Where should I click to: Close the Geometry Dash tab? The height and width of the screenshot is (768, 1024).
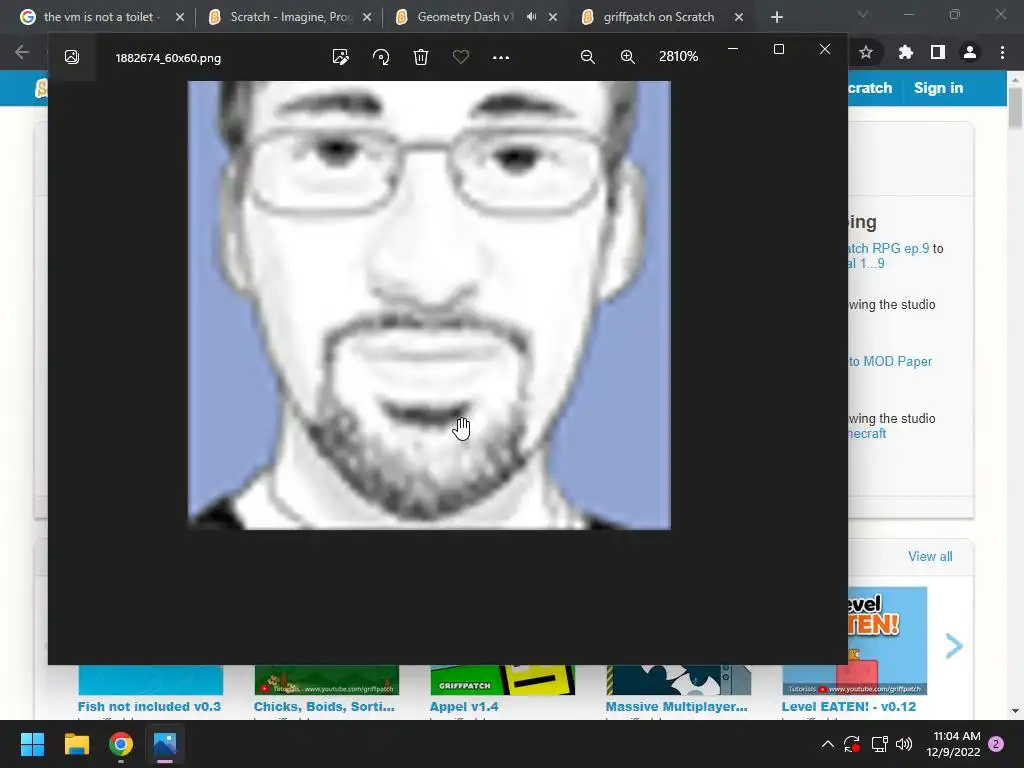(x=553, y=18)
